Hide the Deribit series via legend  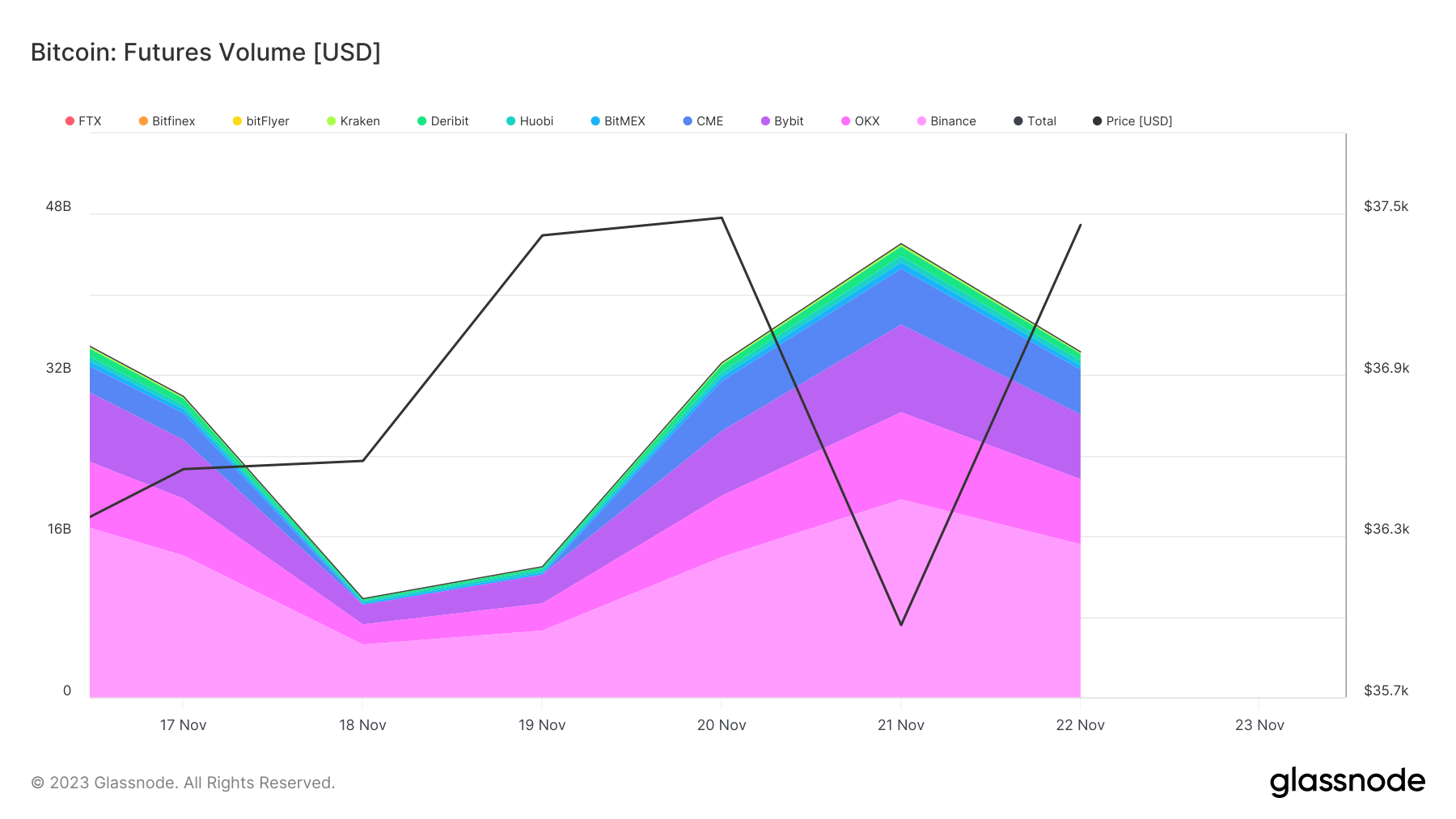click(x=442, y=121)
